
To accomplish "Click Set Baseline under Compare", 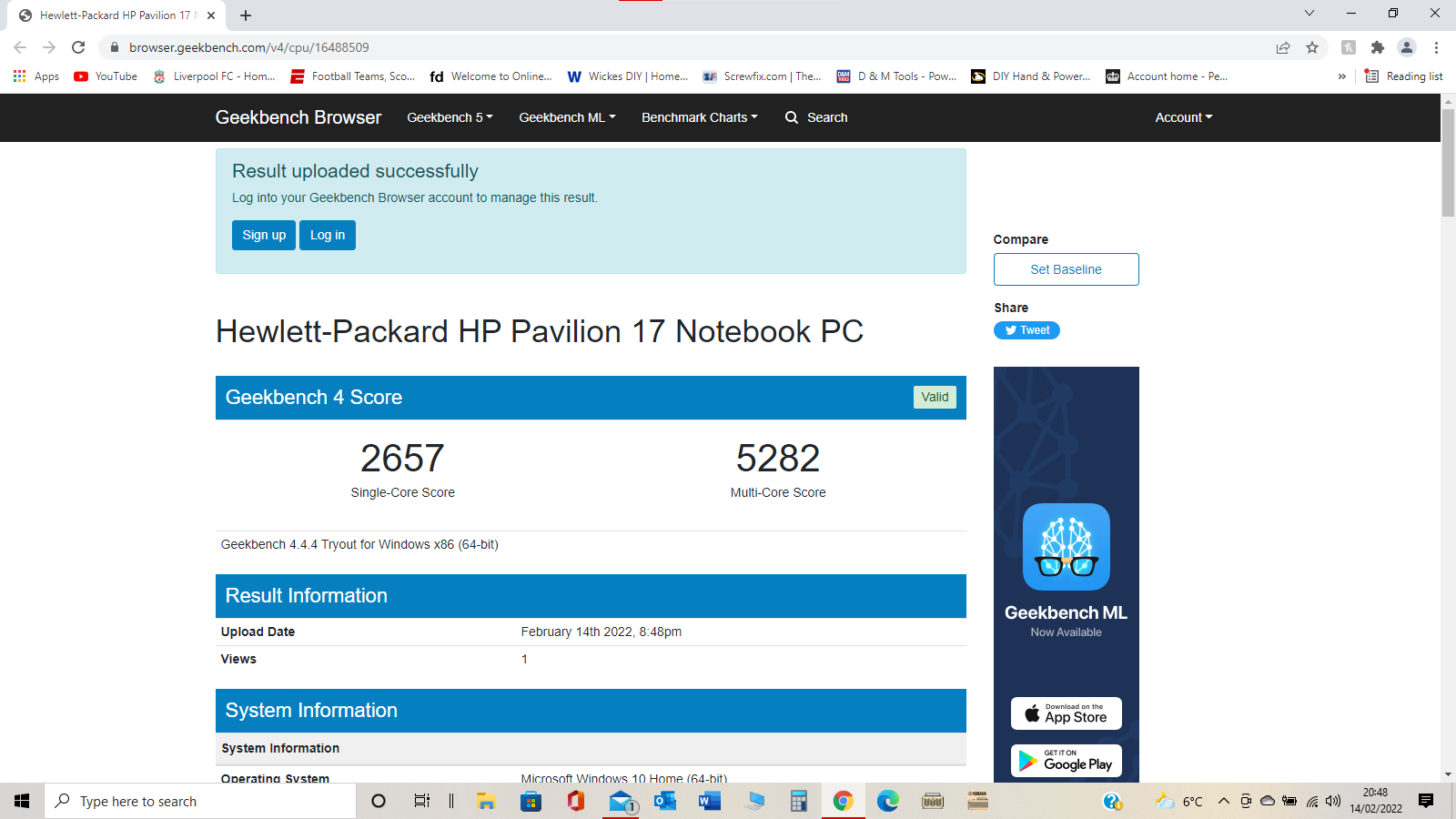I will pyautogui.click(x=1066, y=269).
